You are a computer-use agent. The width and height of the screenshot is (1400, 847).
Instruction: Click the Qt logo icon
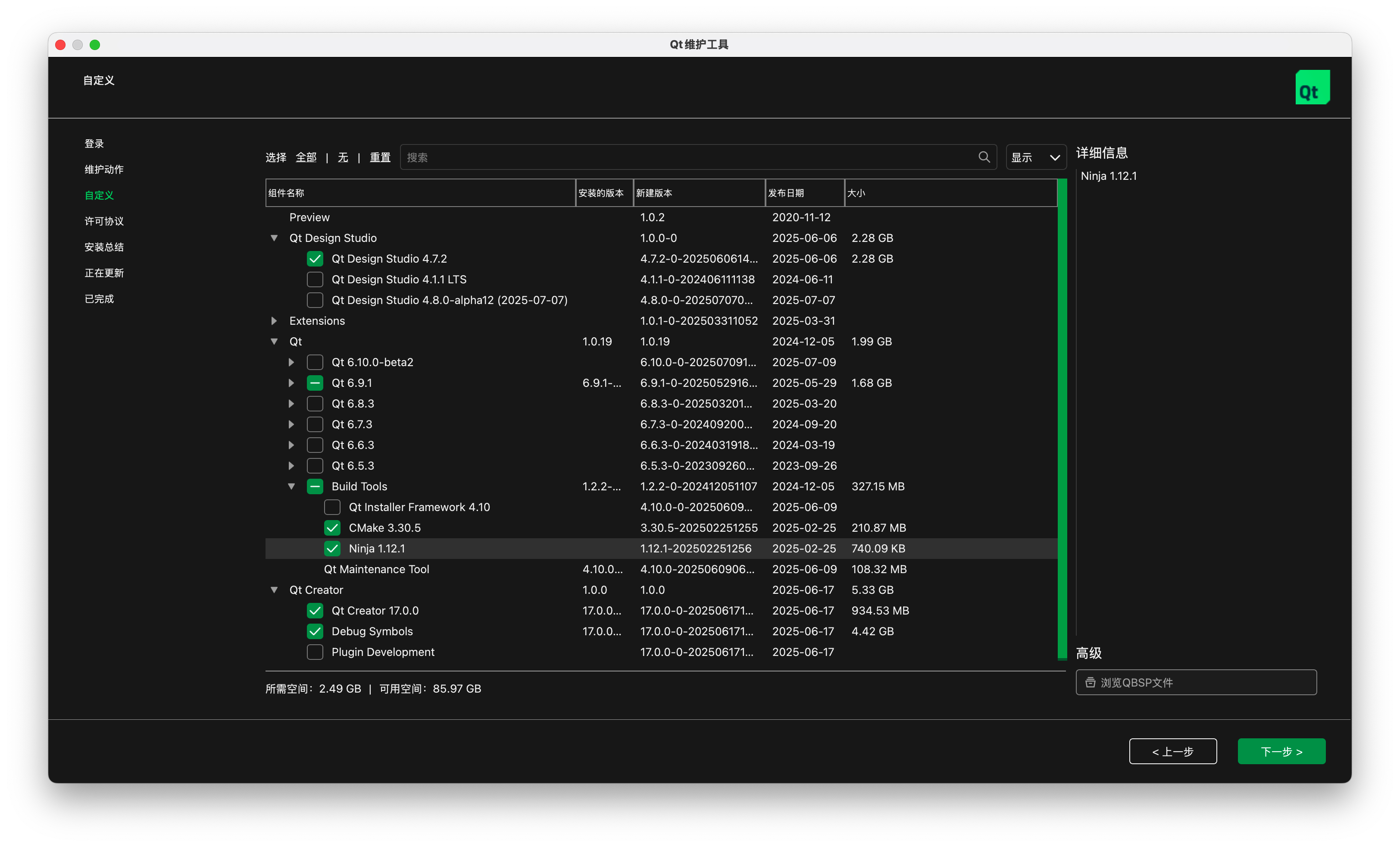[x=1312, y=88]
